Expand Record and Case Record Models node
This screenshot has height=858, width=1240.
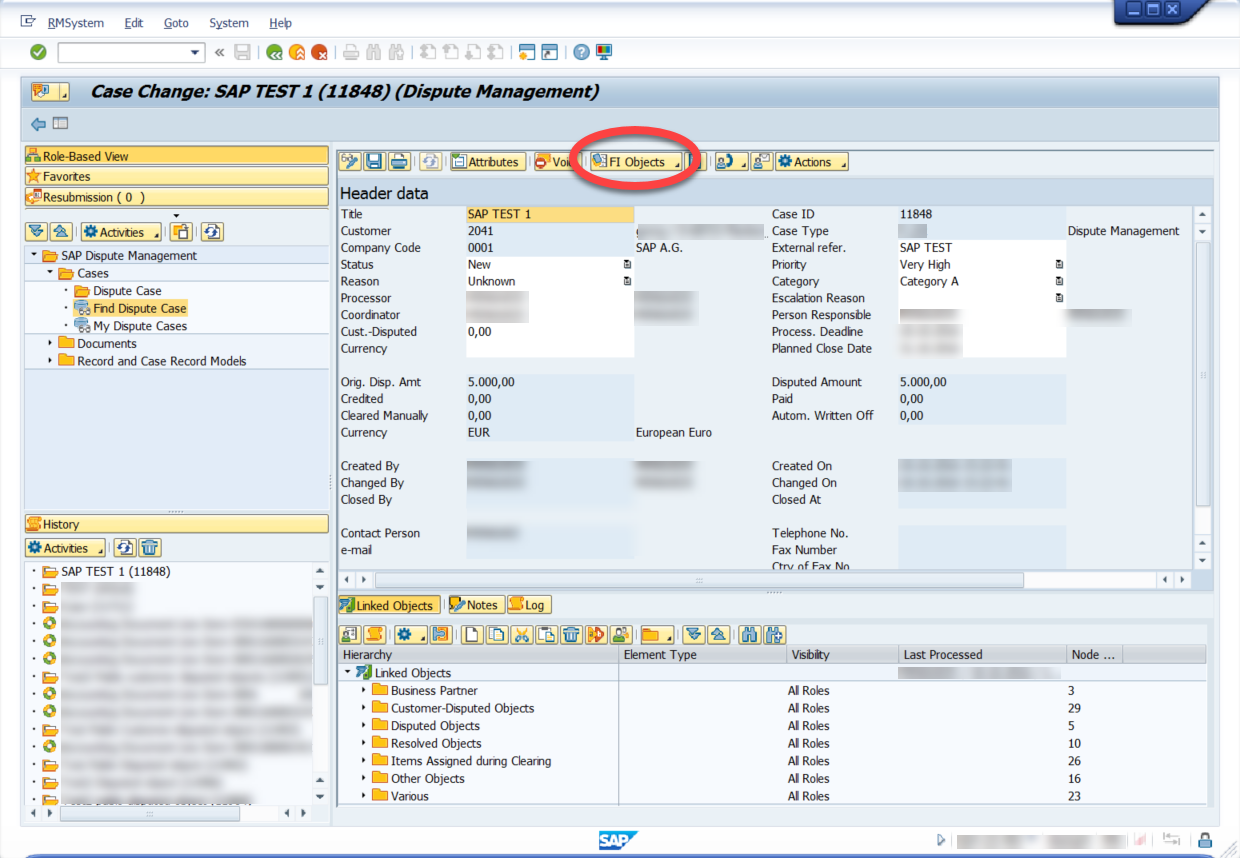[x=50, y=361]
